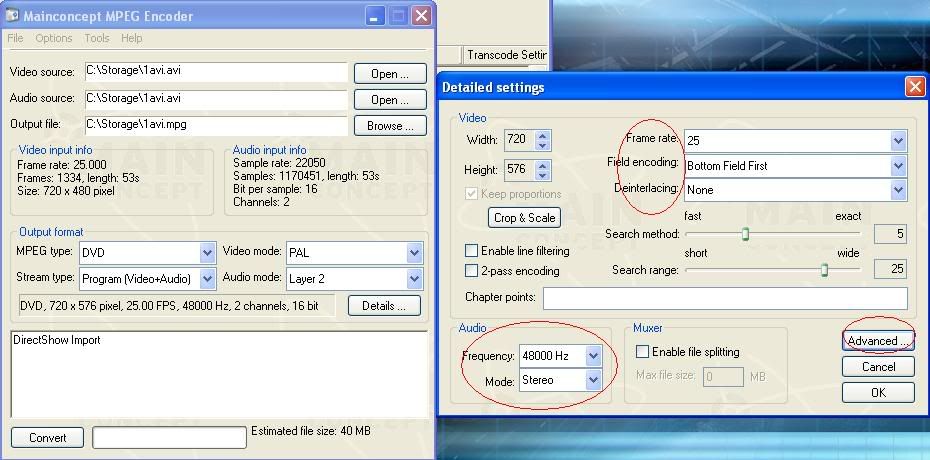Expand the Video mode dropdown

click(x=415, y=253)
